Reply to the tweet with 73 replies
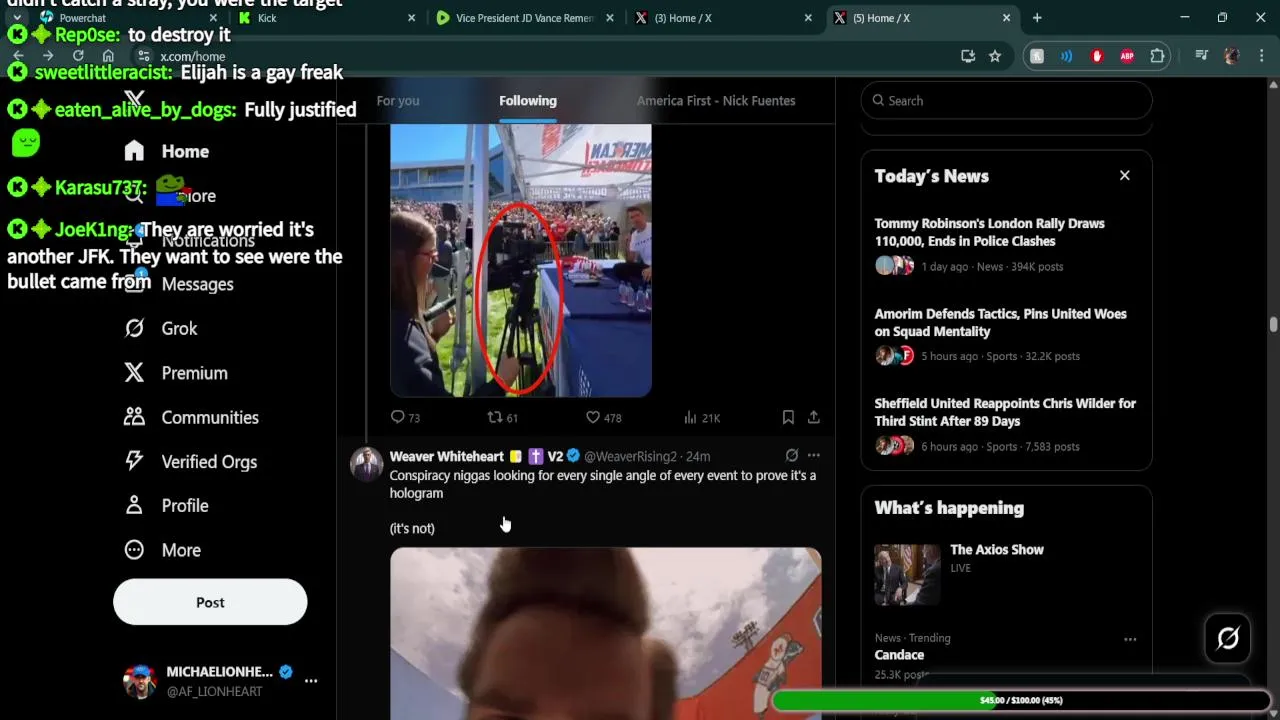Screen dimensions: 1280x720 pyautogui.click(x=405, y=417)
